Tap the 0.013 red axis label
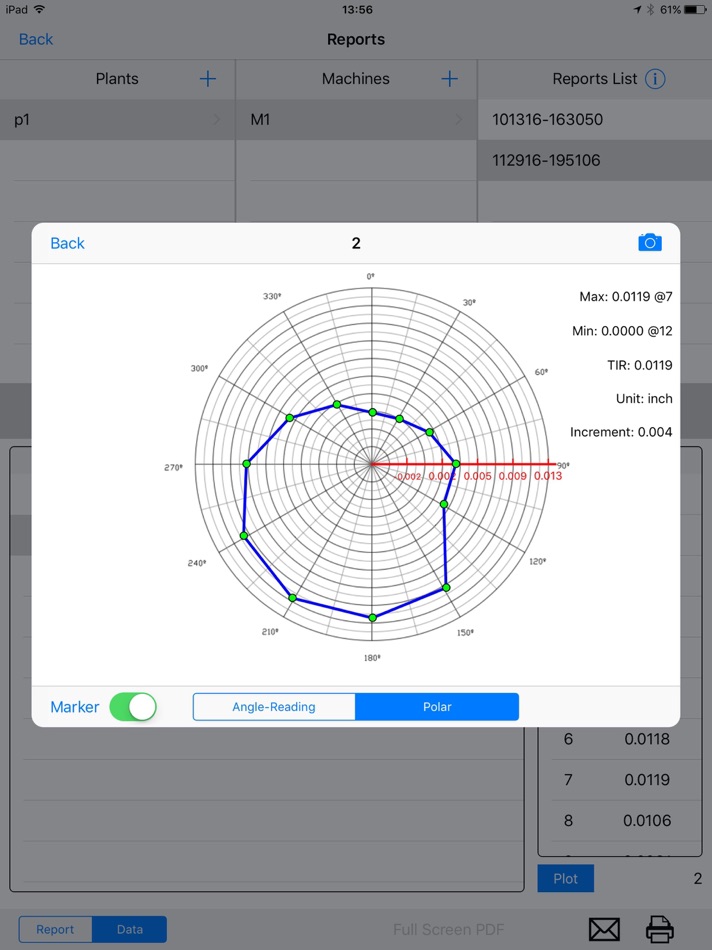 tap(548, 476)
